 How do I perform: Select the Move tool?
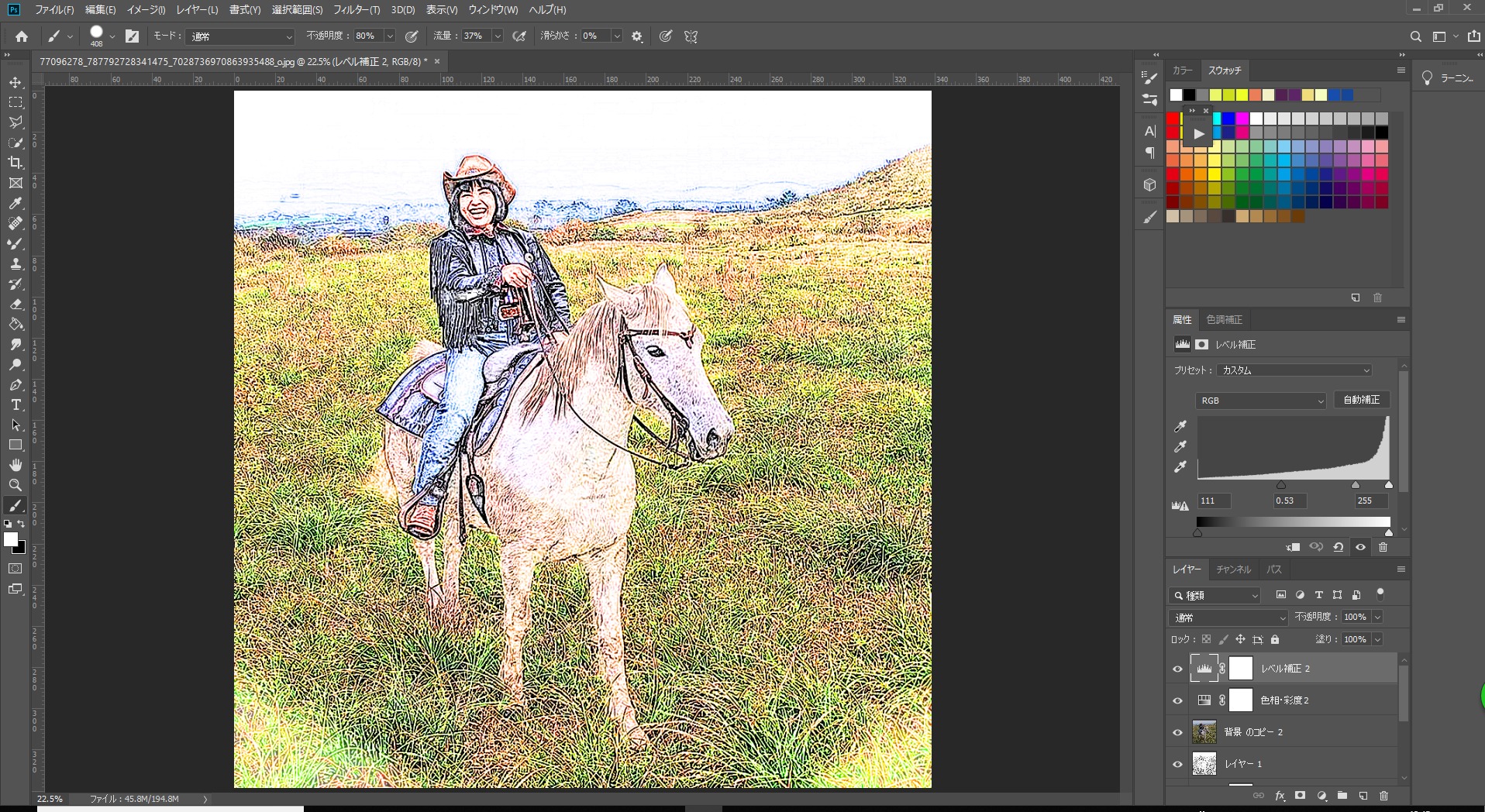coord(16,82)
